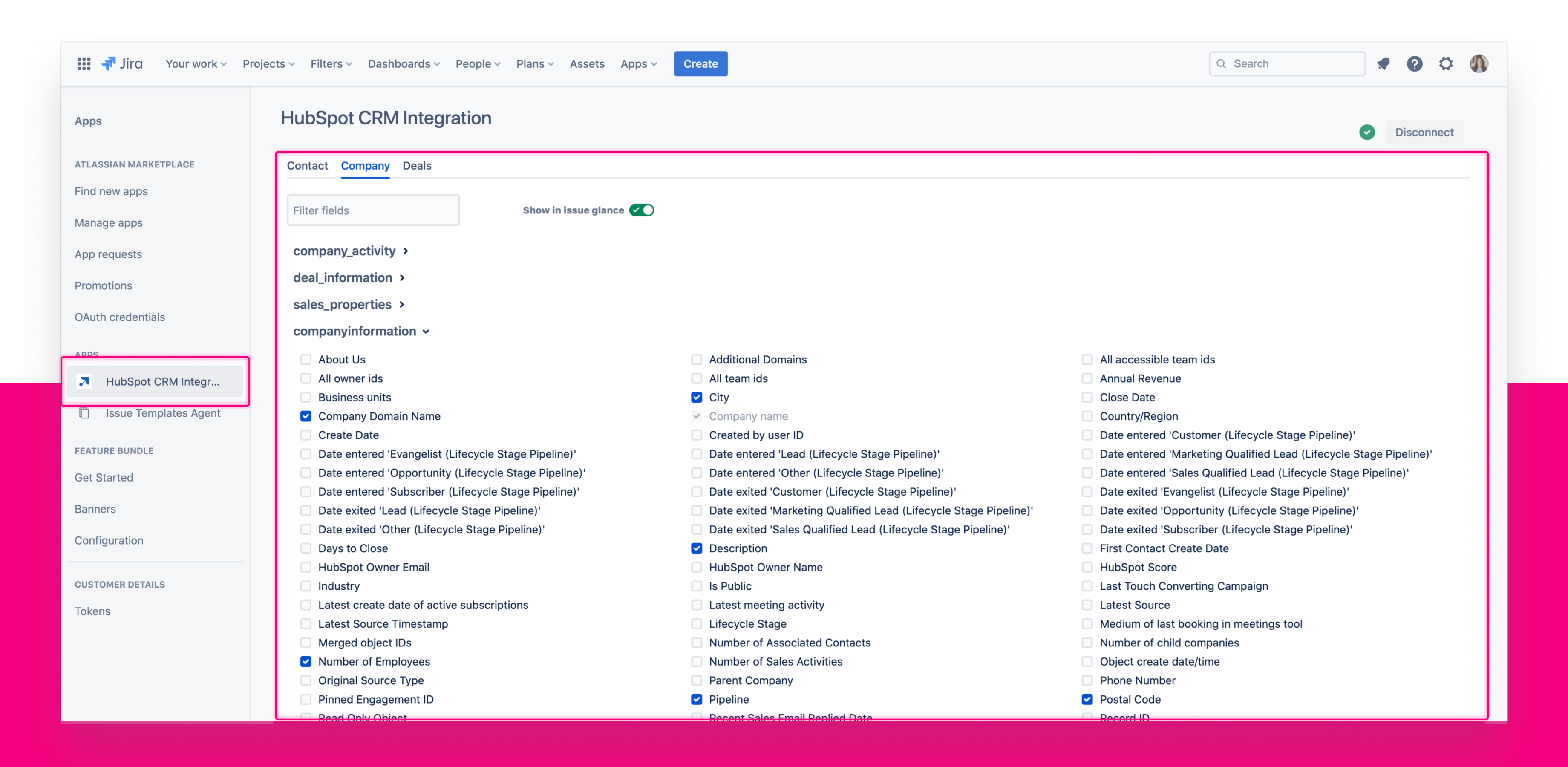
Task: Open the Find new apps link
Action: [x=111, y=190]
